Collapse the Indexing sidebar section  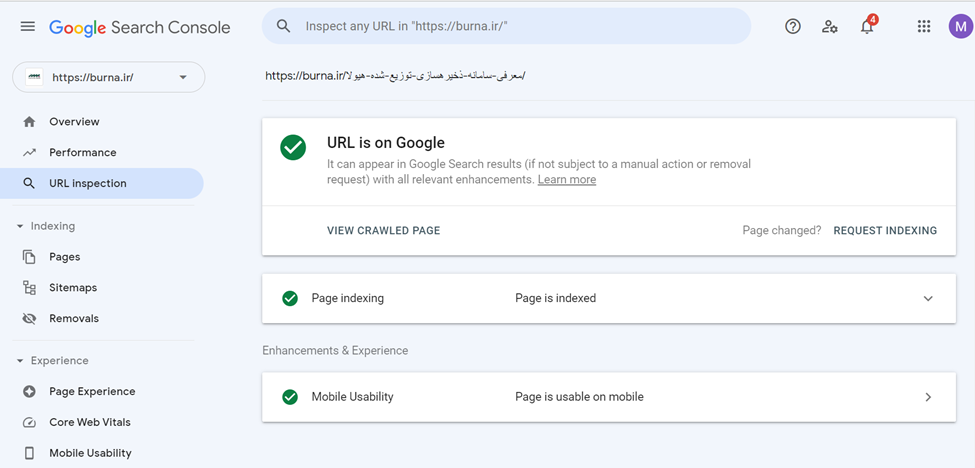[x=20, y=226]
